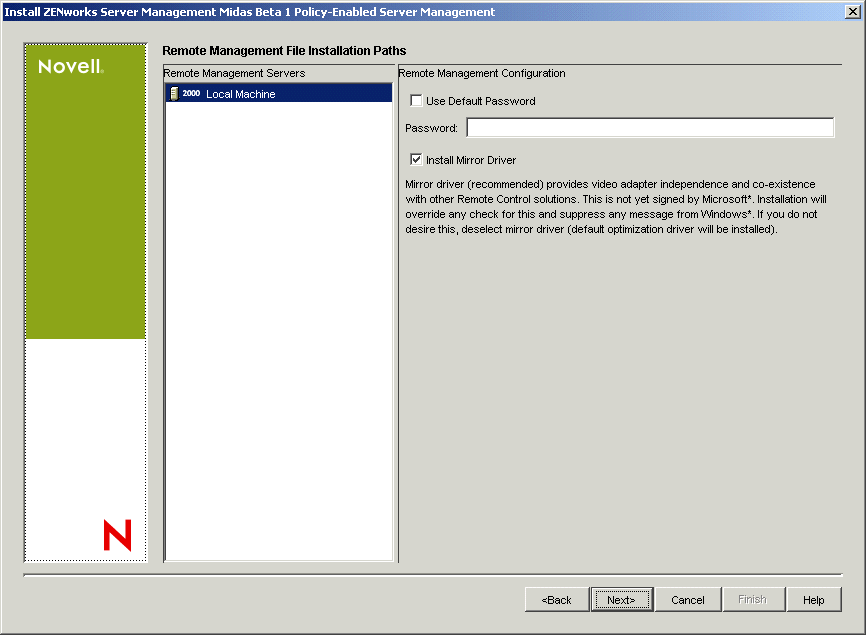
Task: Click the green Novell branding panel
Action: (x=84, y=200)
